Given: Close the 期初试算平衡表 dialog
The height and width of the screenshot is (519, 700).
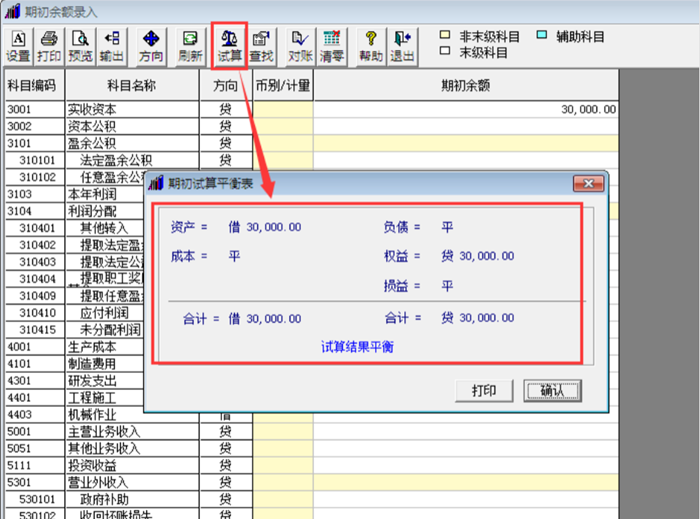Looking at the screenshot, I should [588, 183].
